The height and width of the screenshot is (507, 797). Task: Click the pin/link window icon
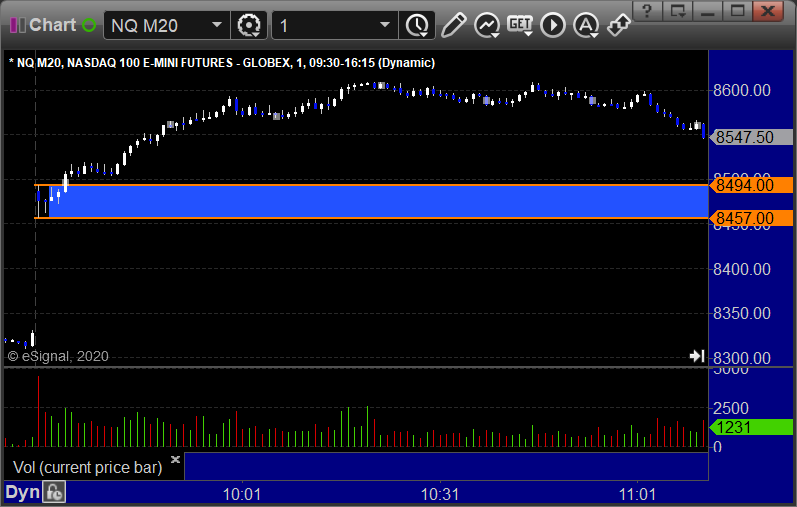[619, 25]
